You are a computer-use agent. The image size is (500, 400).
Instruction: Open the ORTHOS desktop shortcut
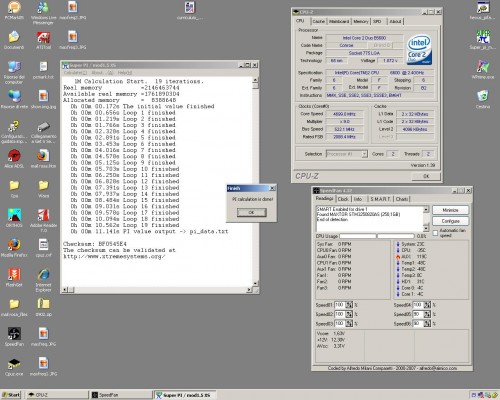click(14, 218)
